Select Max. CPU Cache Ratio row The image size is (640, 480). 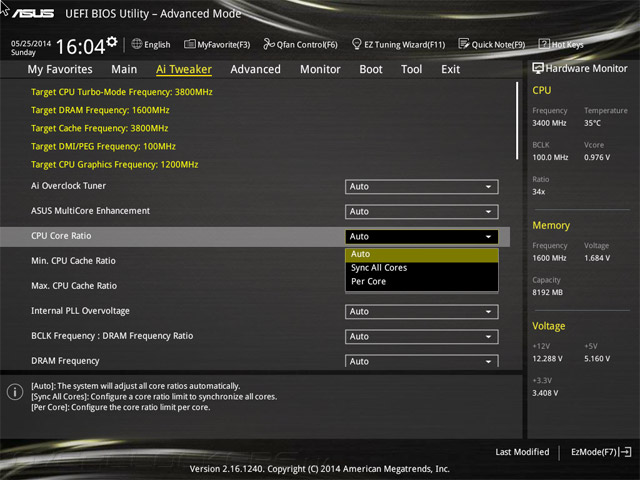(x=255, y=286)
